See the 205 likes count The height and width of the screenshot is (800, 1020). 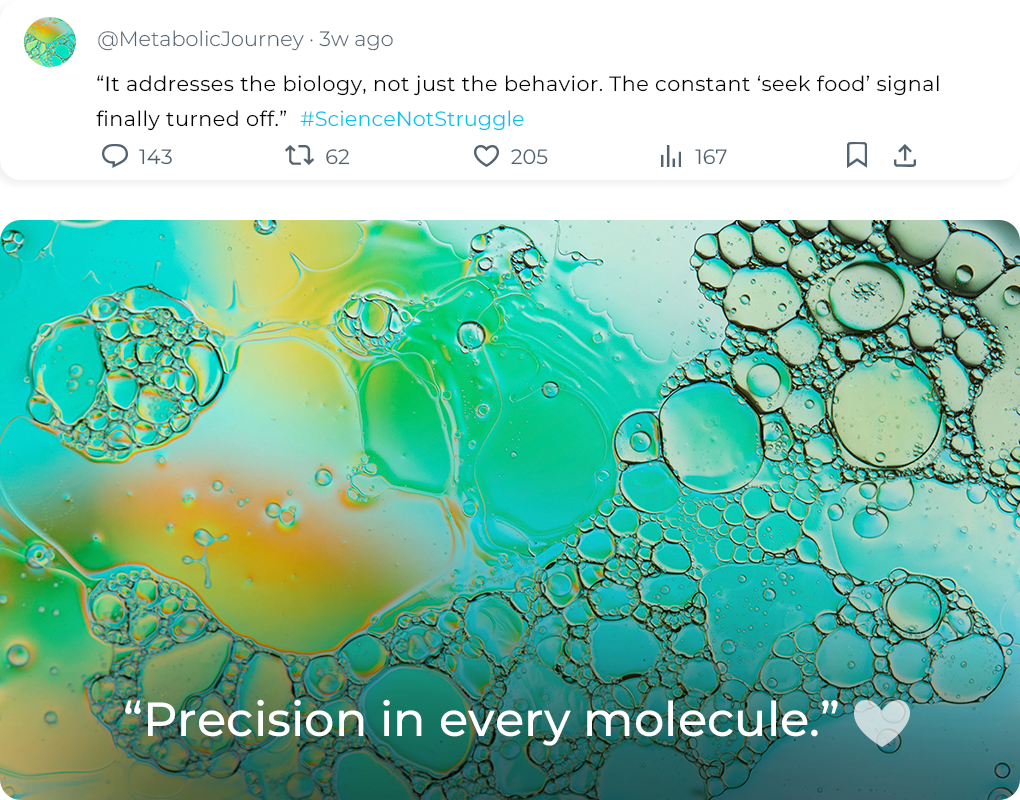tap(529, 157)
